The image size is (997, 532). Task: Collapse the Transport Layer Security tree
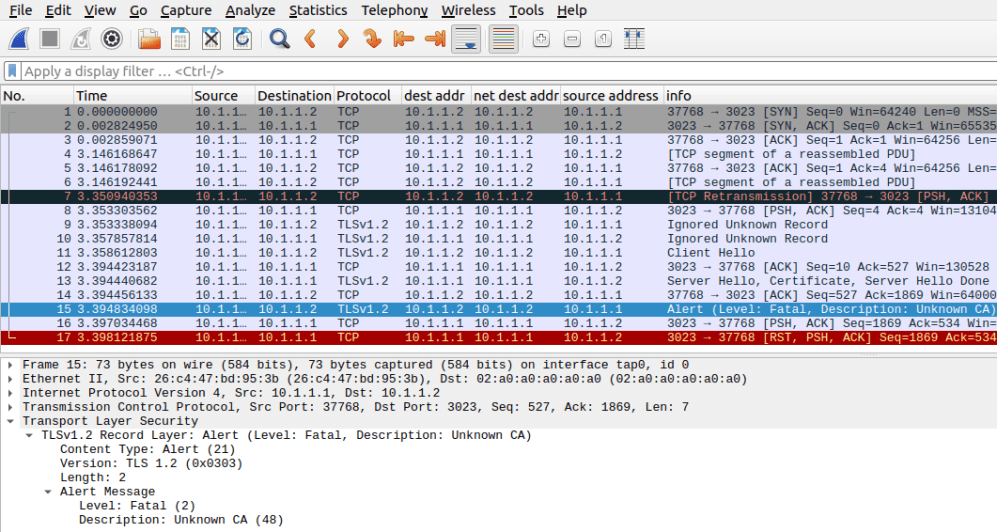pos(11,421)
